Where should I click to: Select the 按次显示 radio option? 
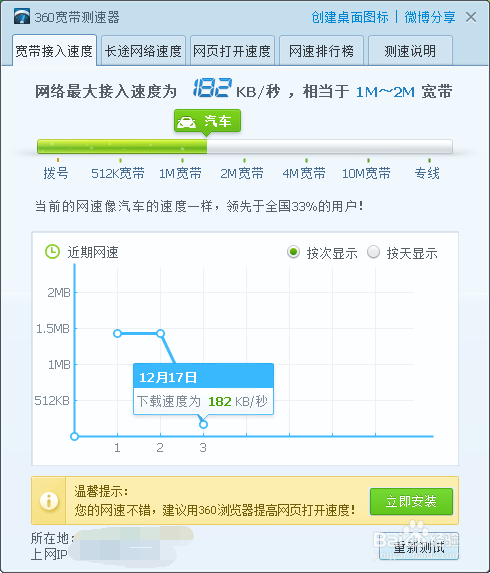pyautogui.click(x=293, y=252)
